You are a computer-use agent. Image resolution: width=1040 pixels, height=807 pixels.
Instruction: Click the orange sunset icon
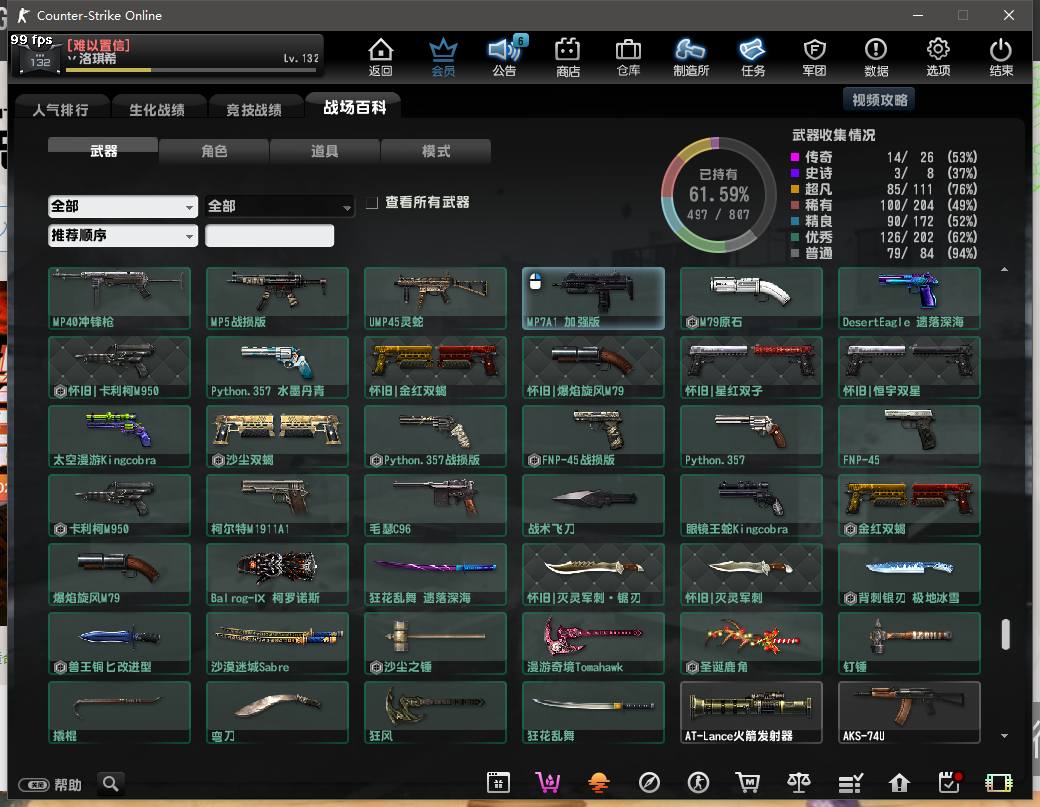(x=598, y=782)
